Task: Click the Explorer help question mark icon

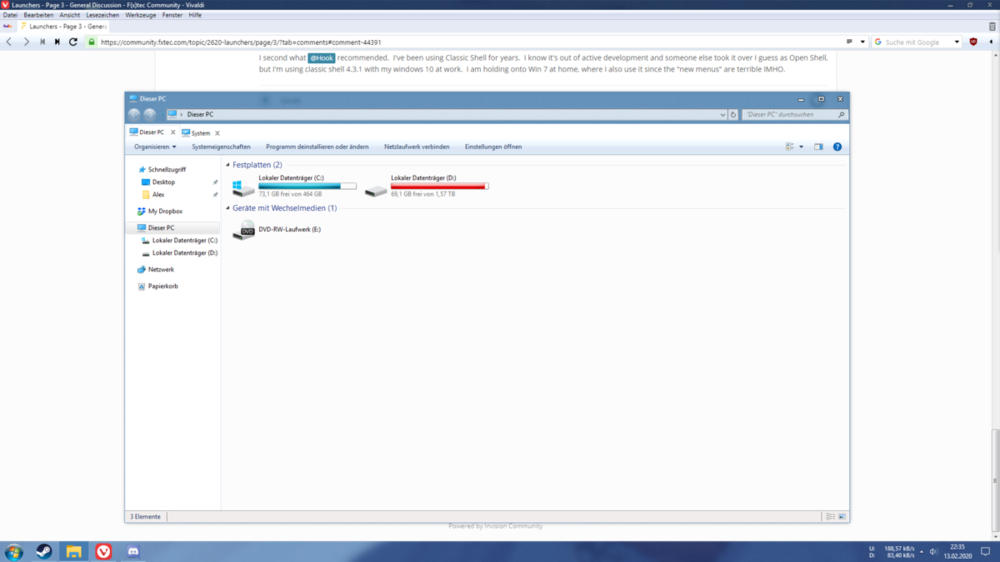Action: [837, 147]
